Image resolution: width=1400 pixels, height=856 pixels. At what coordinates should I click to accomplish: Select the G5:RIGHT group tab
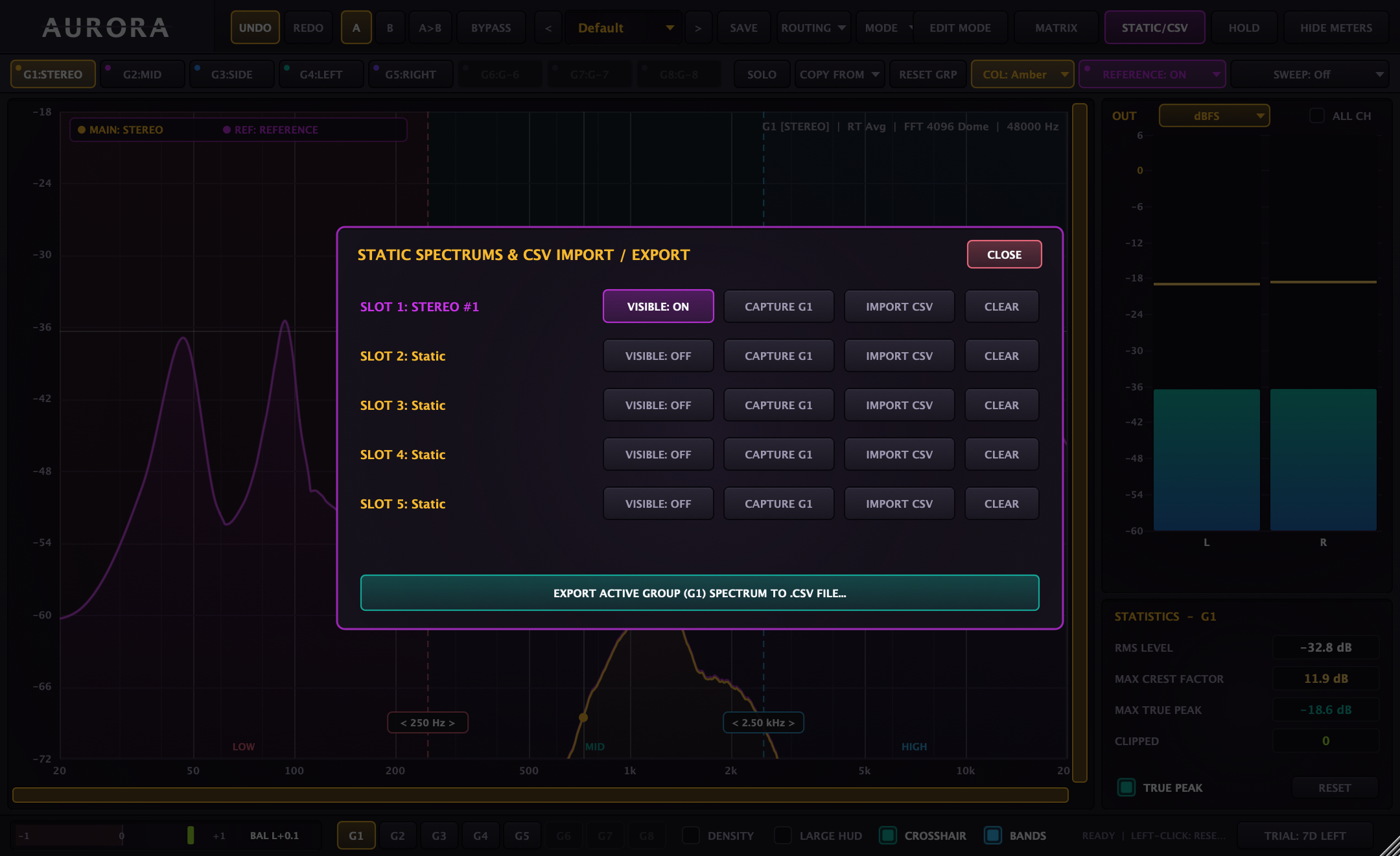click(410, 75)
